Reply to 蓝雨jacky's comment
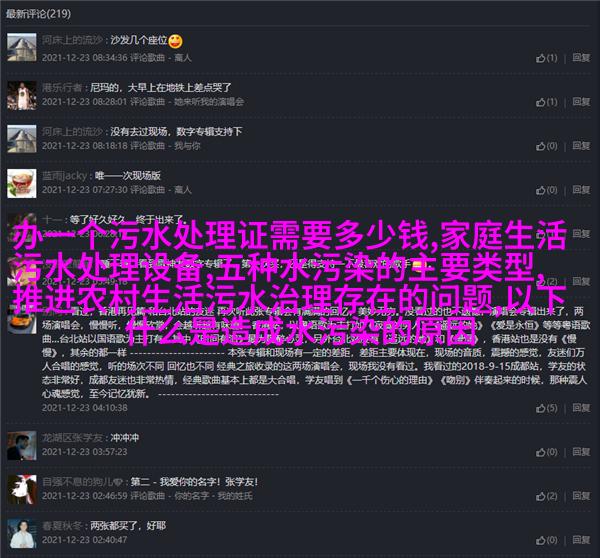 (x=581, y=190)
